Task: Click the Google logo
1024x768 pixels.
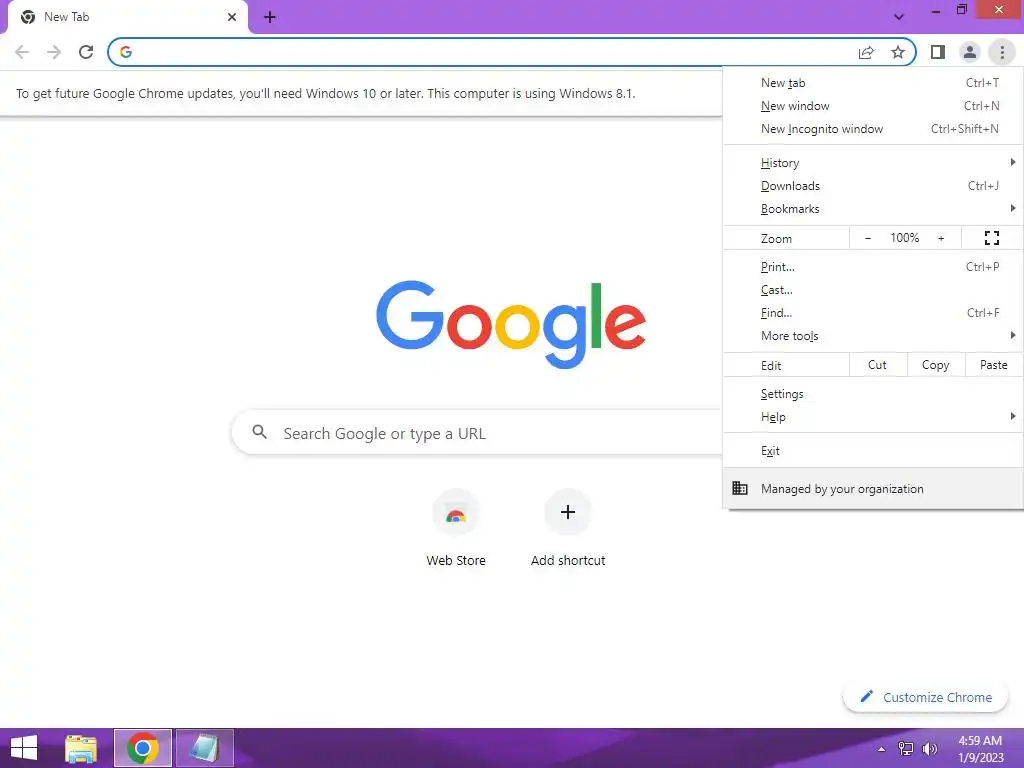Action: (511, 324)
